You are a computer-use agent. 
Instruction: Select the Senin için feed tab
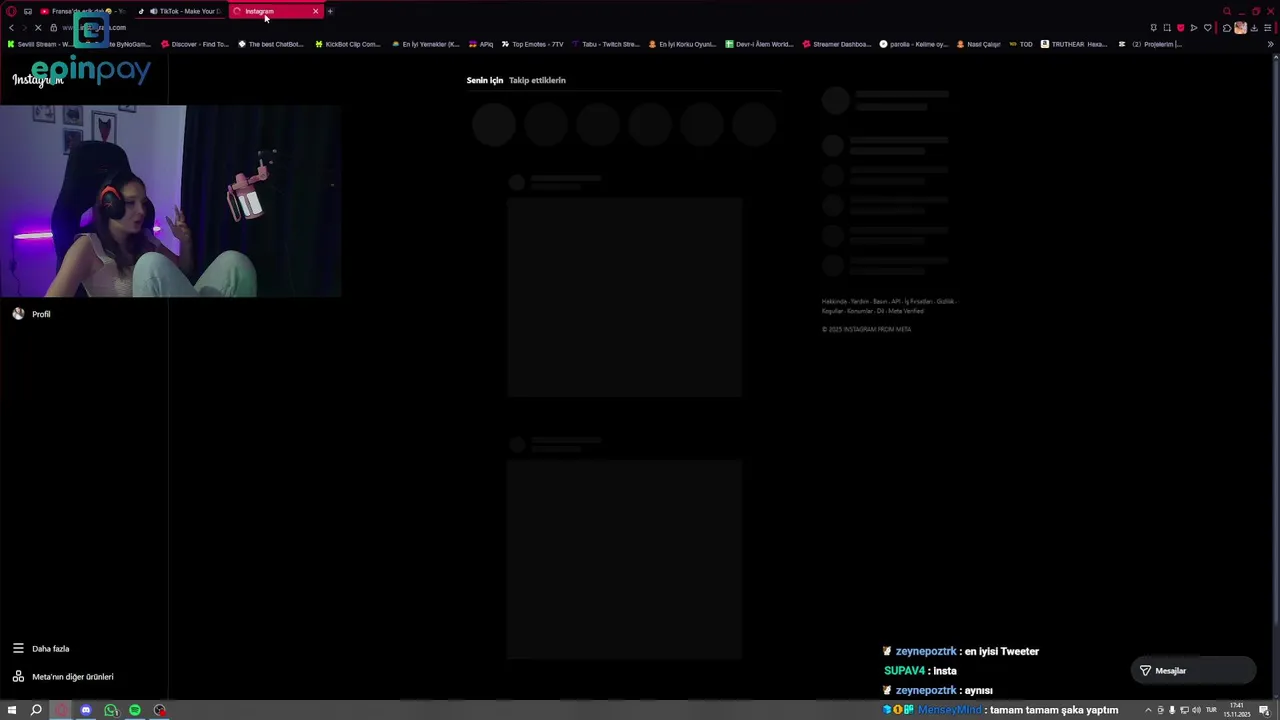(485, 80)
